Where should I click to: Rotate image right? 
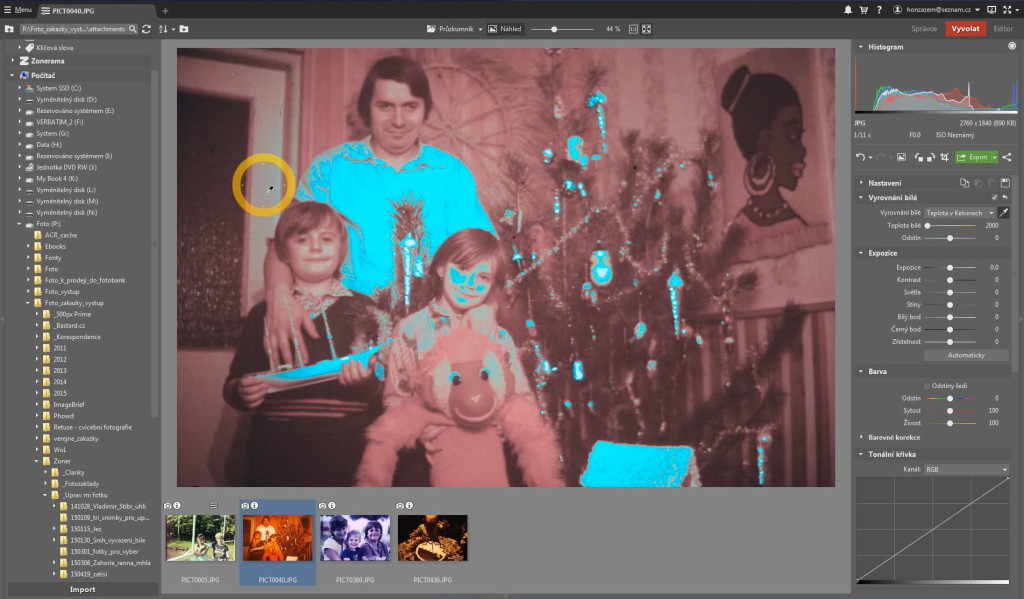(931, 157)
